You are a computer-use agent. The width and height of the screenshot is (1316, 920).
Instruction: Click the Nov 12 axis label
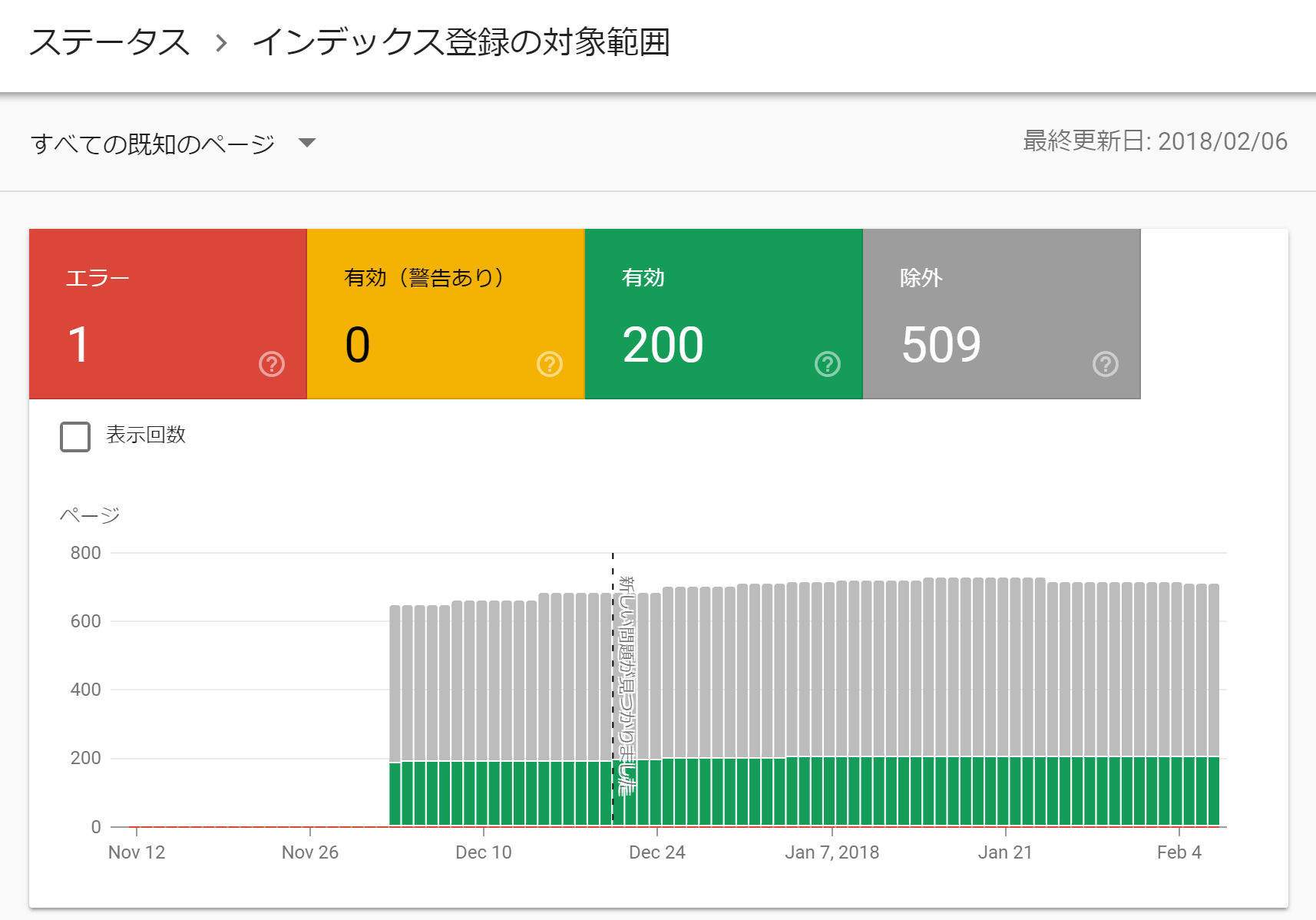tap(137, 852)
